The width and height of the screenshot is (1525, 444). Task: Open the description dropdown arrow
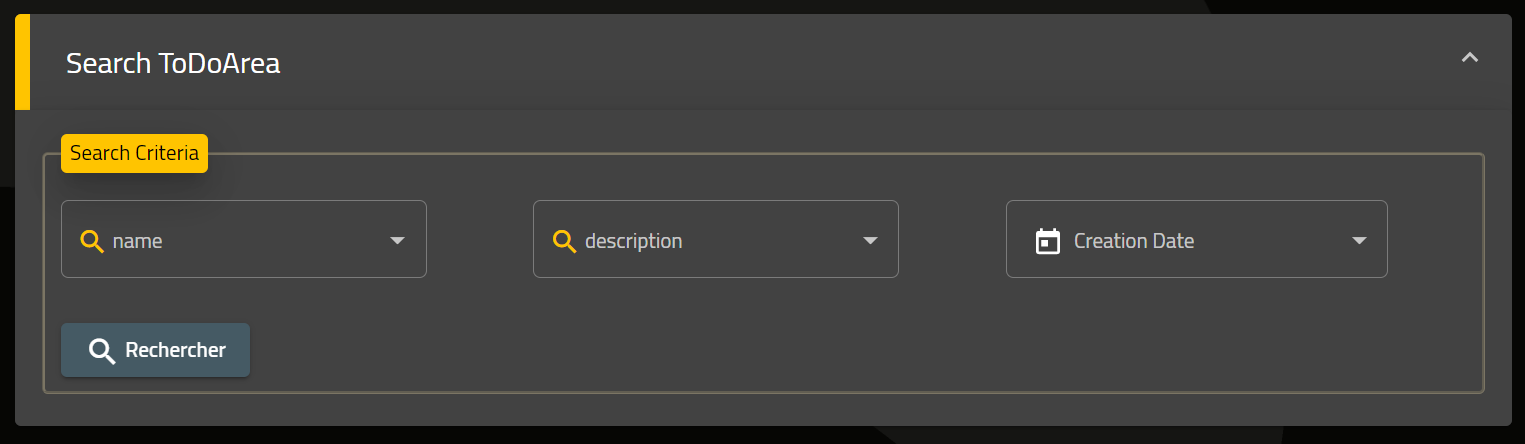pyautogui.click(x=870, y=241)
